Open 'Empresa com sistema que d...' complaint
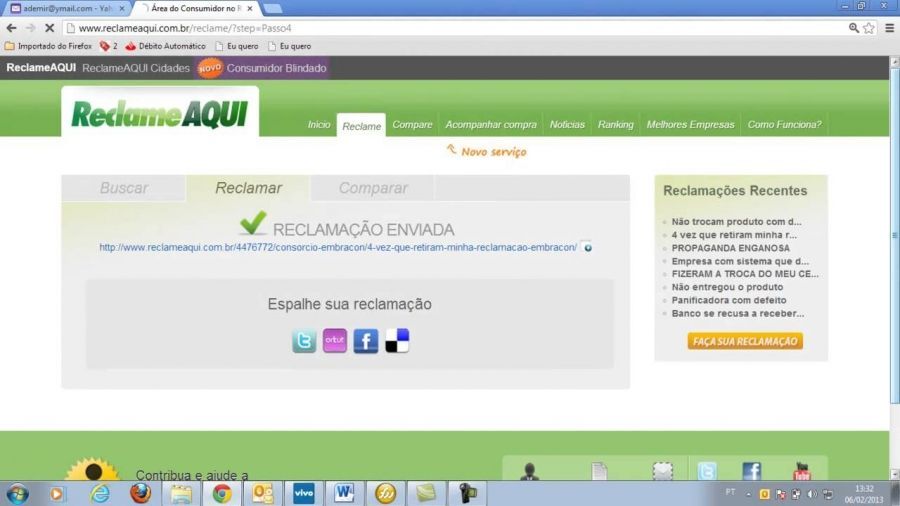This screenshot has width=900, height=506. pos(740,261)
